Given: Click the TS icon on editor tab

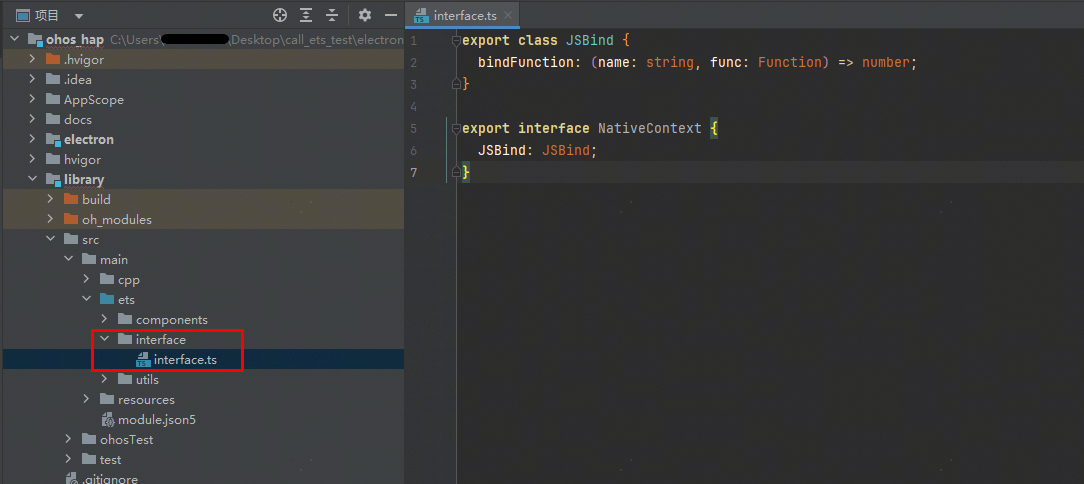Looking at the screenshot, I should [x=420, y=16].
